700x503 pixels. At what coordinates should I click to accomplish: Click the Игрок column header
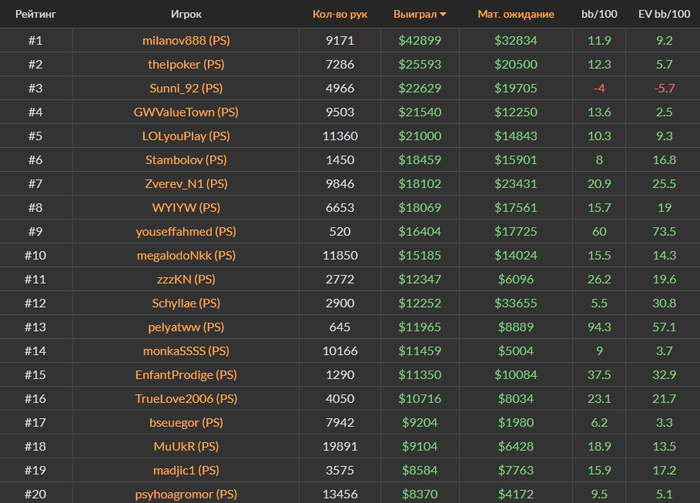[185, 16]
